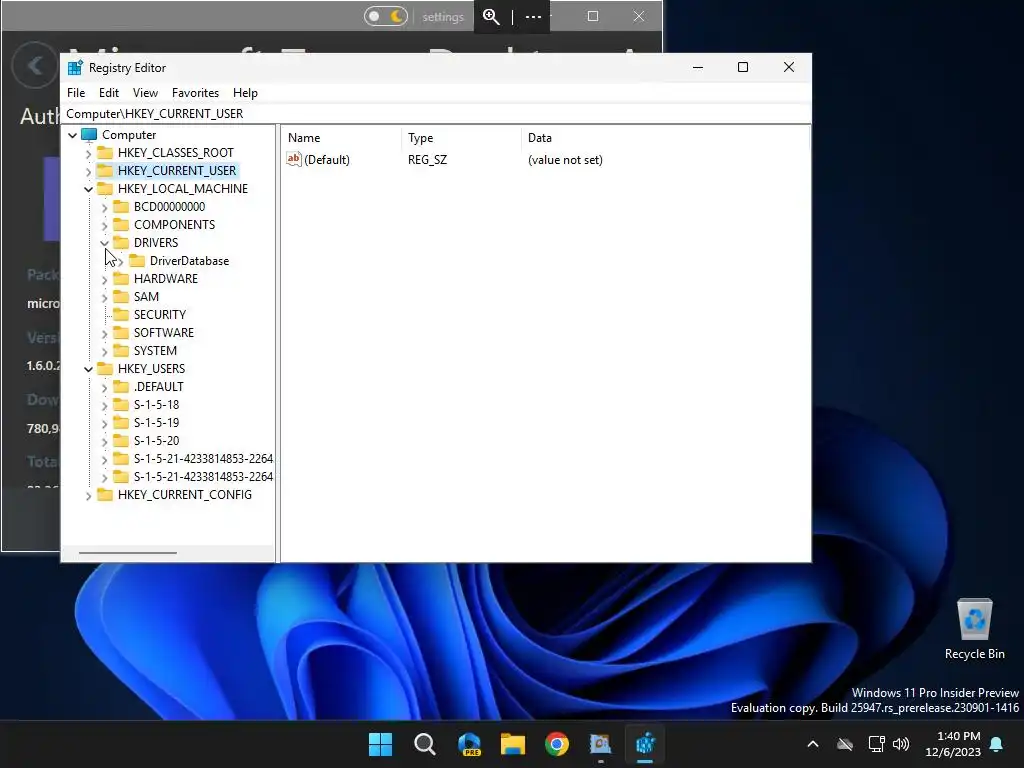Select the HKEY_USERS key
Viewport: 1024px width, 768px height.
click(152, 368)
